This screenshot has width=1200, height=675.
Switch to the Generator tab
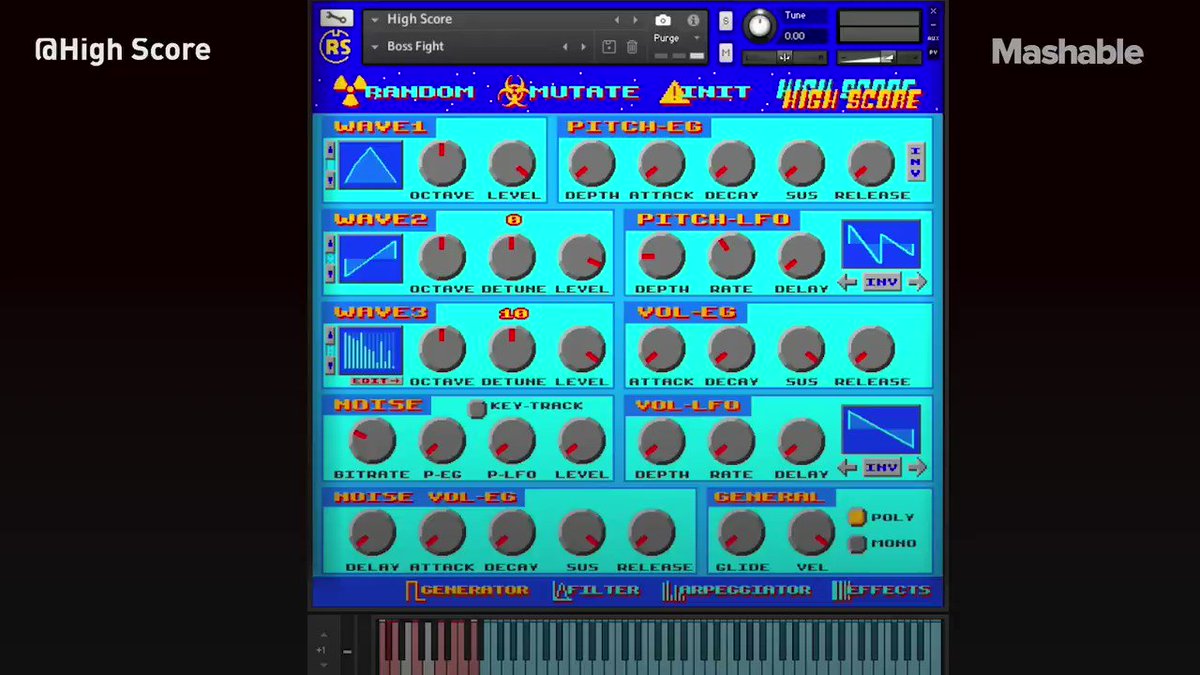point(468,590)
